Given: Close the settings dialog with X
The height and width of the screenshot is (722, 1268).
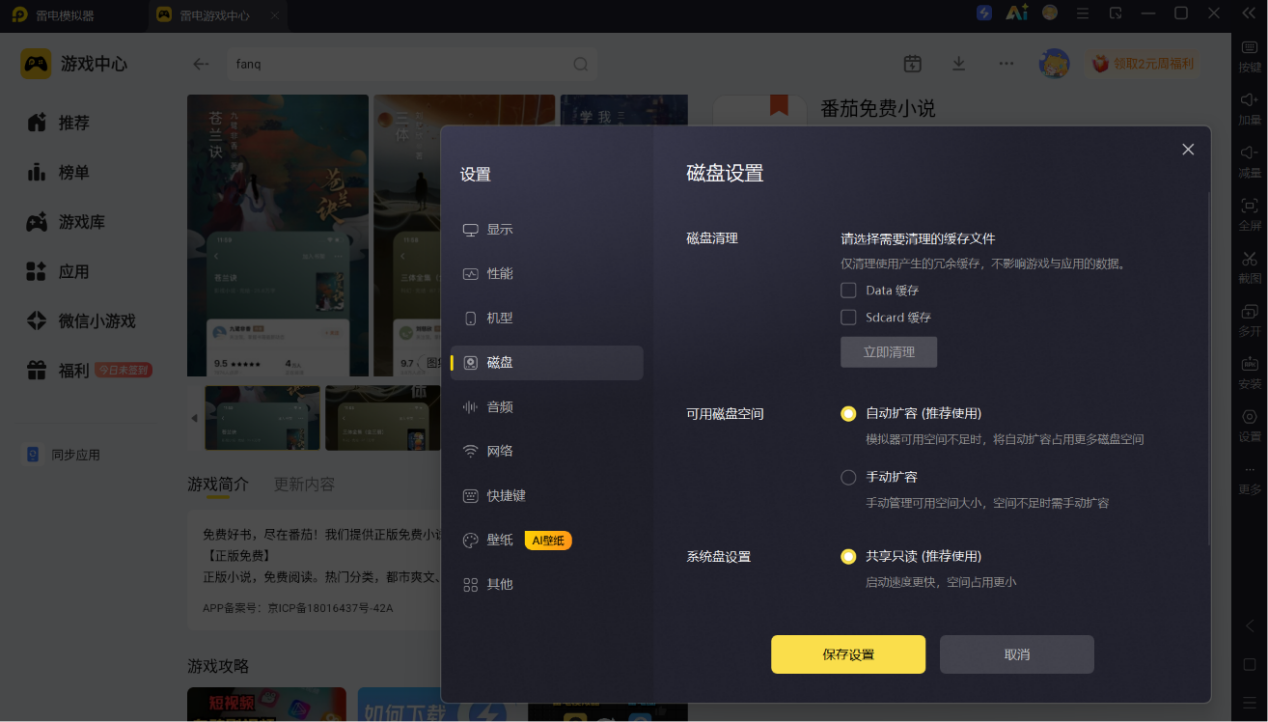Looking at the screenshot, I should tap(1188, 149).
